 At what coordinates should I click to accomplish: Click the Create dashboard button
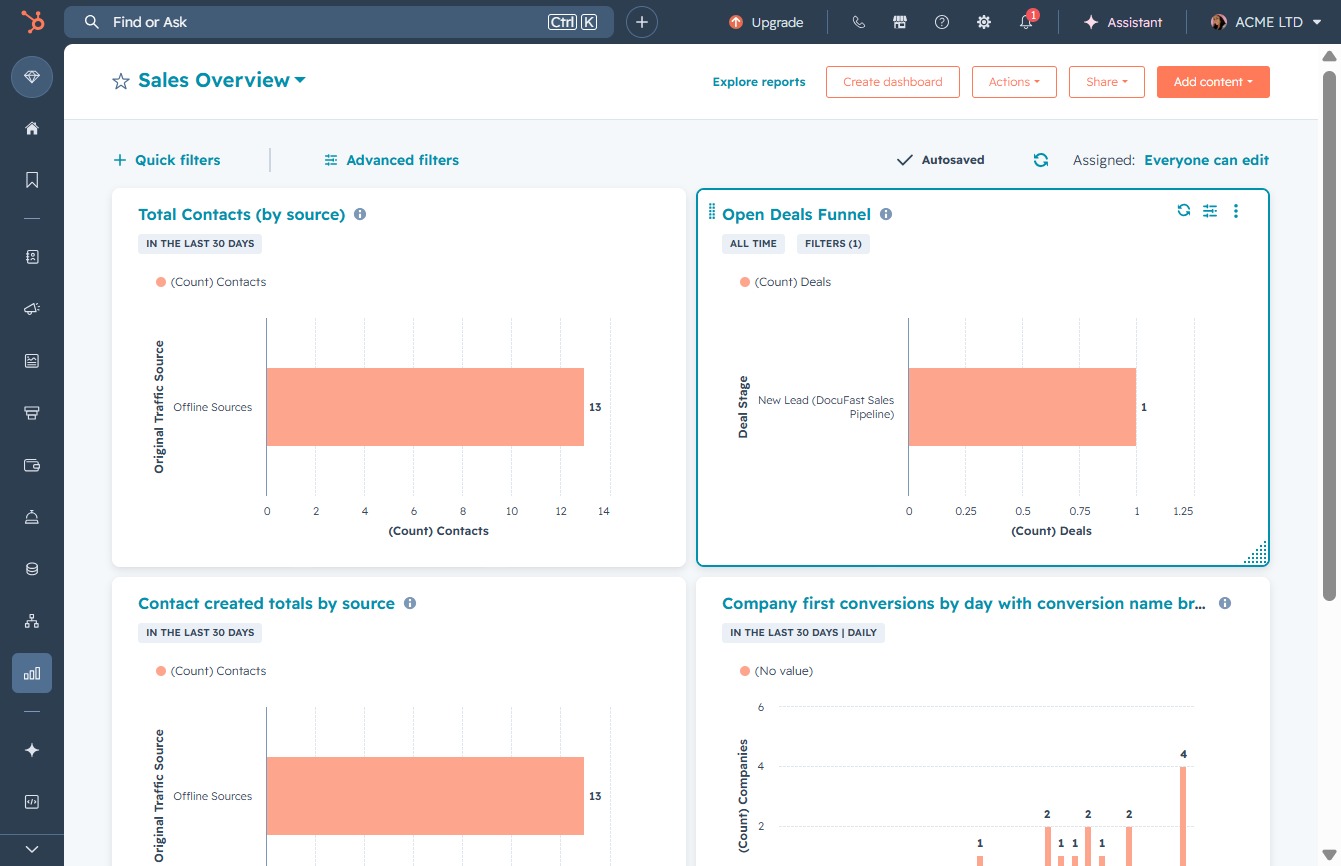(x=893, y=82)
